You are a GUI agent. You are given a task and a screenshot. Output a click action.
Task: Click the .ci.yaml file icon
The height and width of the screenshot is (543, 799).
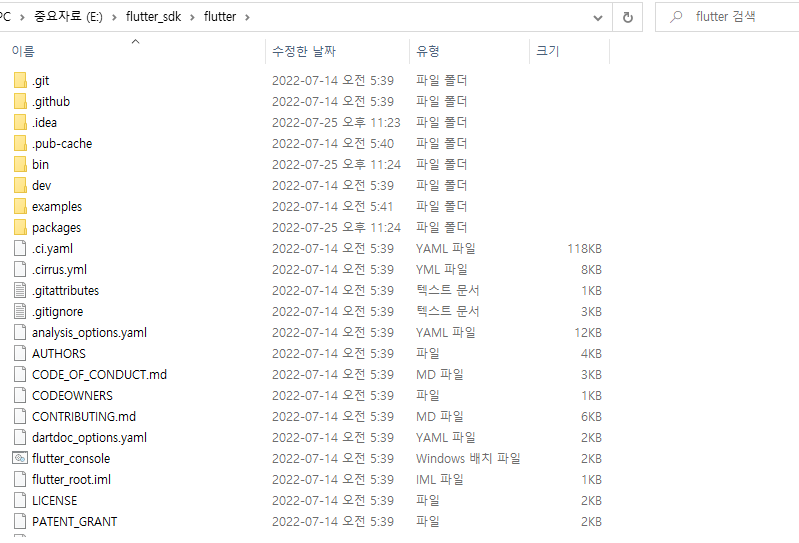coord(20,248)
